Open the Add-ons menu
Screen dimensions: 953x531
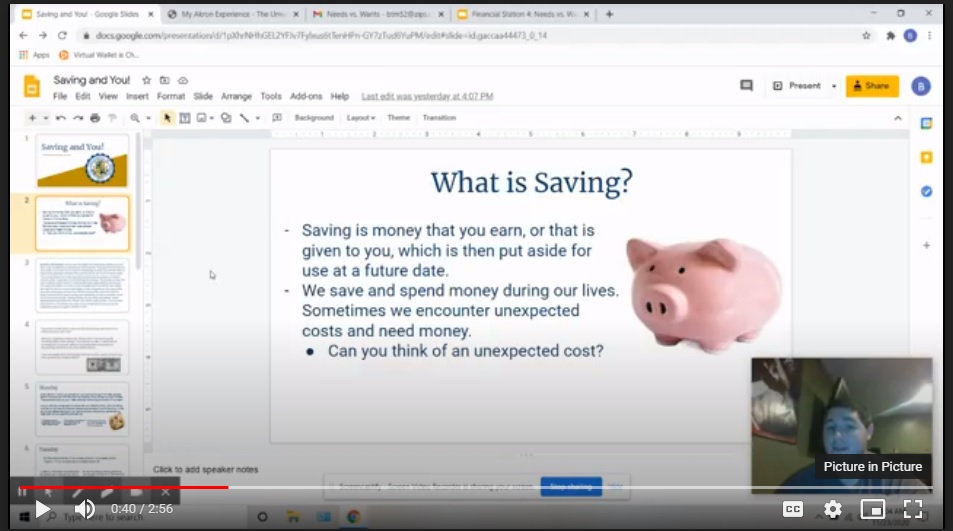(306, 96)
